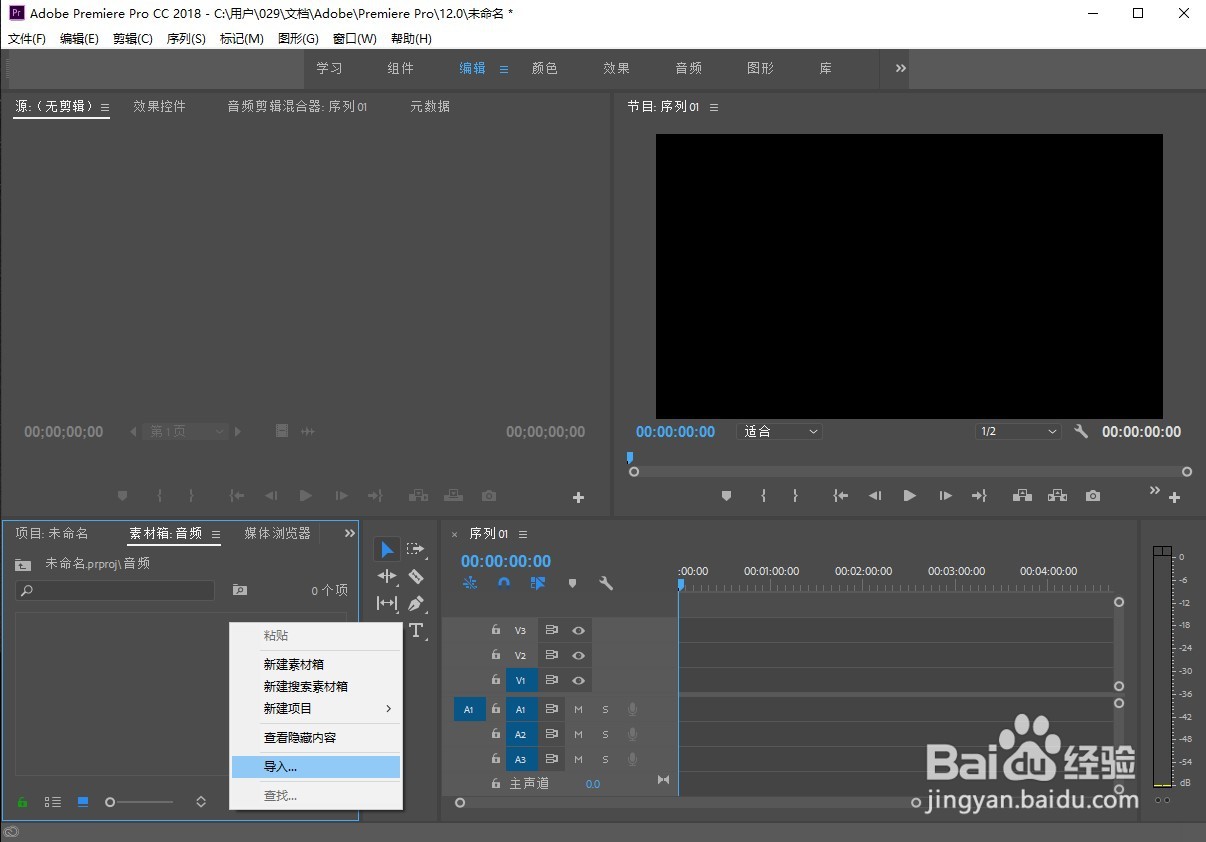Screen dimensions: 1206x842
Task: Select the Selection tool arrow
Action: click(x=387, y=549)
